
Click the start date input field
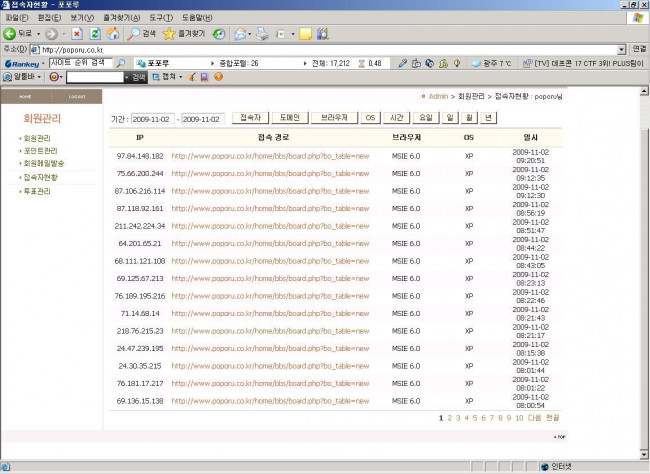click(x=152, y=118)
